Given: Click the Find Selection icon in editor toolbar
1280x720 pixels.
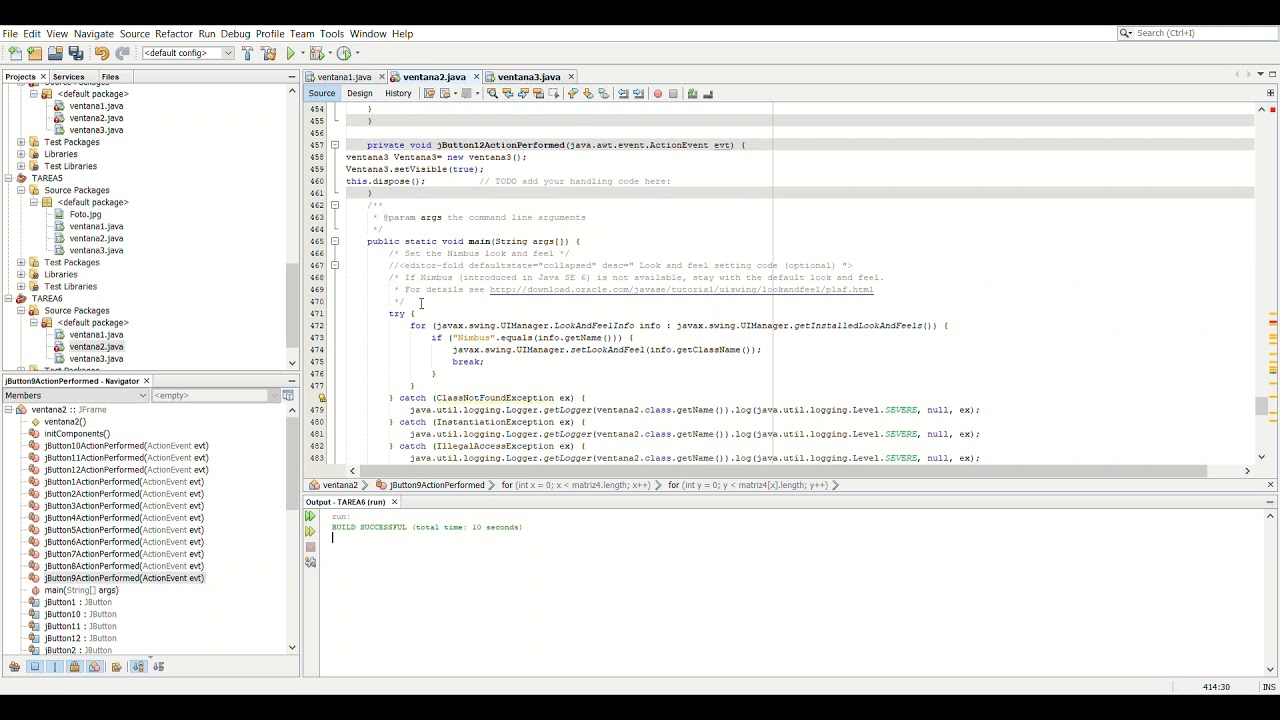Looking at the screenshot, I should 493,94.
